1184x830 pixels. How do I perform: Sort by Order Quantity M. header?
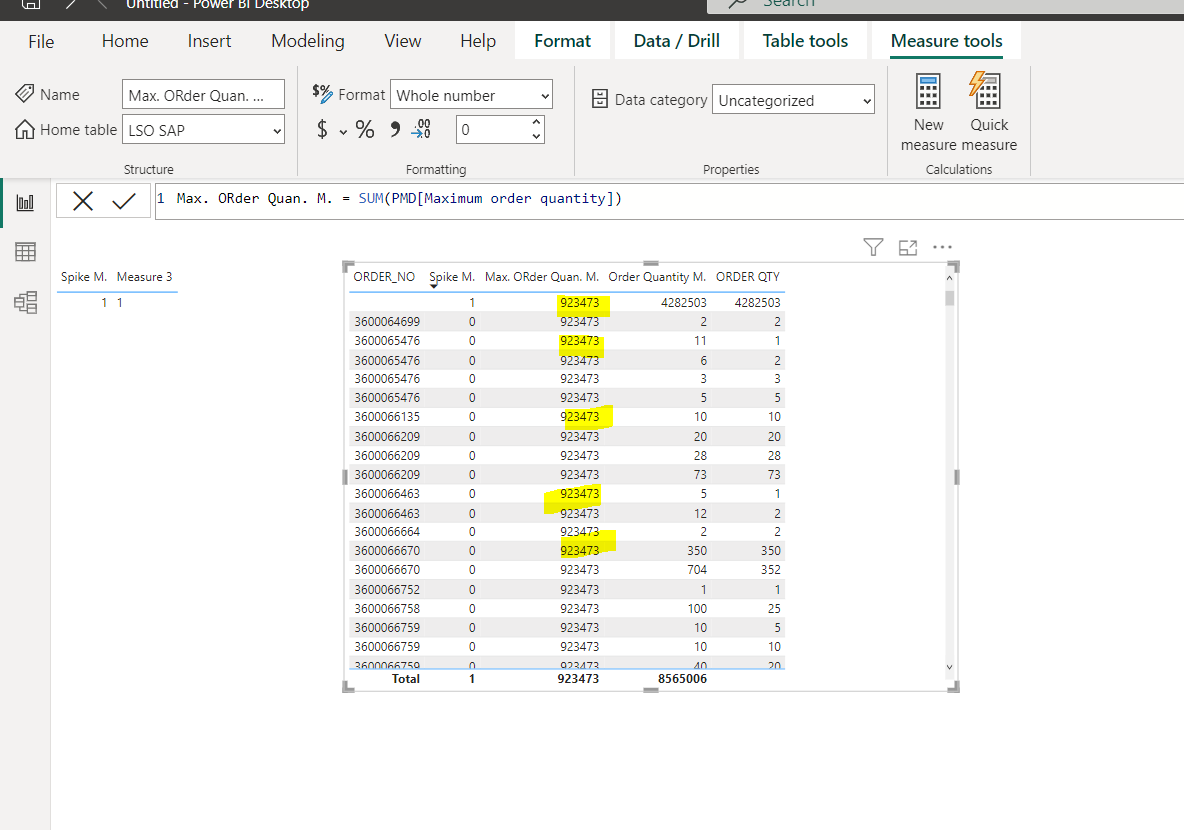pos(657,276)
